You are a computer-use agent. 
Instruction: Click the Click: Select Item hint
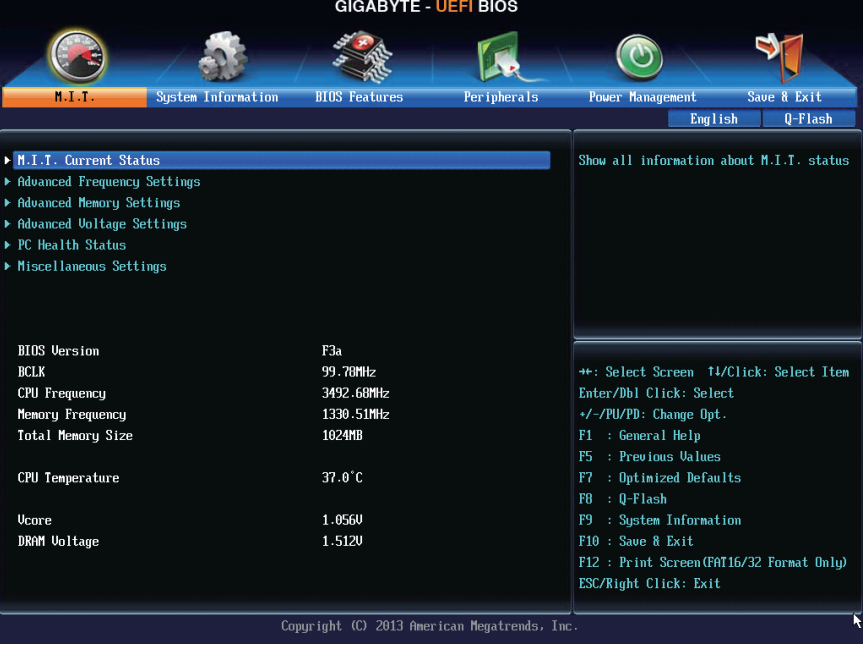pos(778,372)
